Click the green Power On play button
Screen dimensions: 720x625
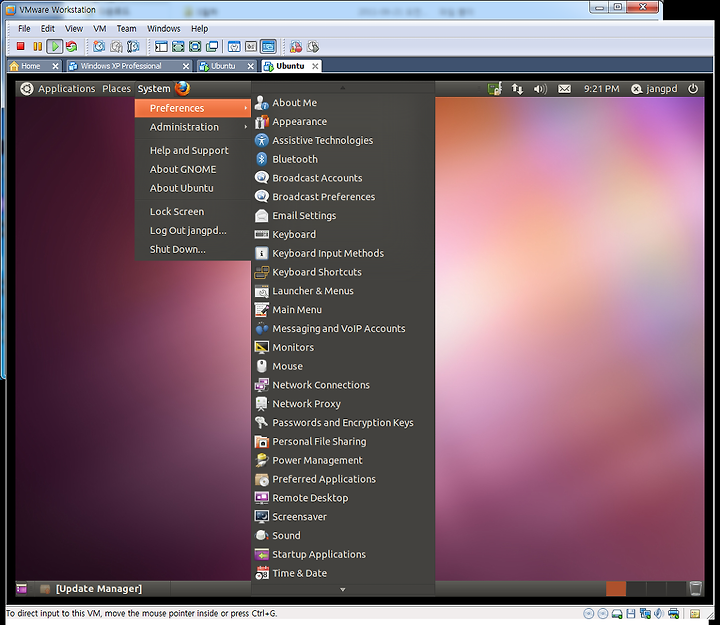[x=55, y=46]
